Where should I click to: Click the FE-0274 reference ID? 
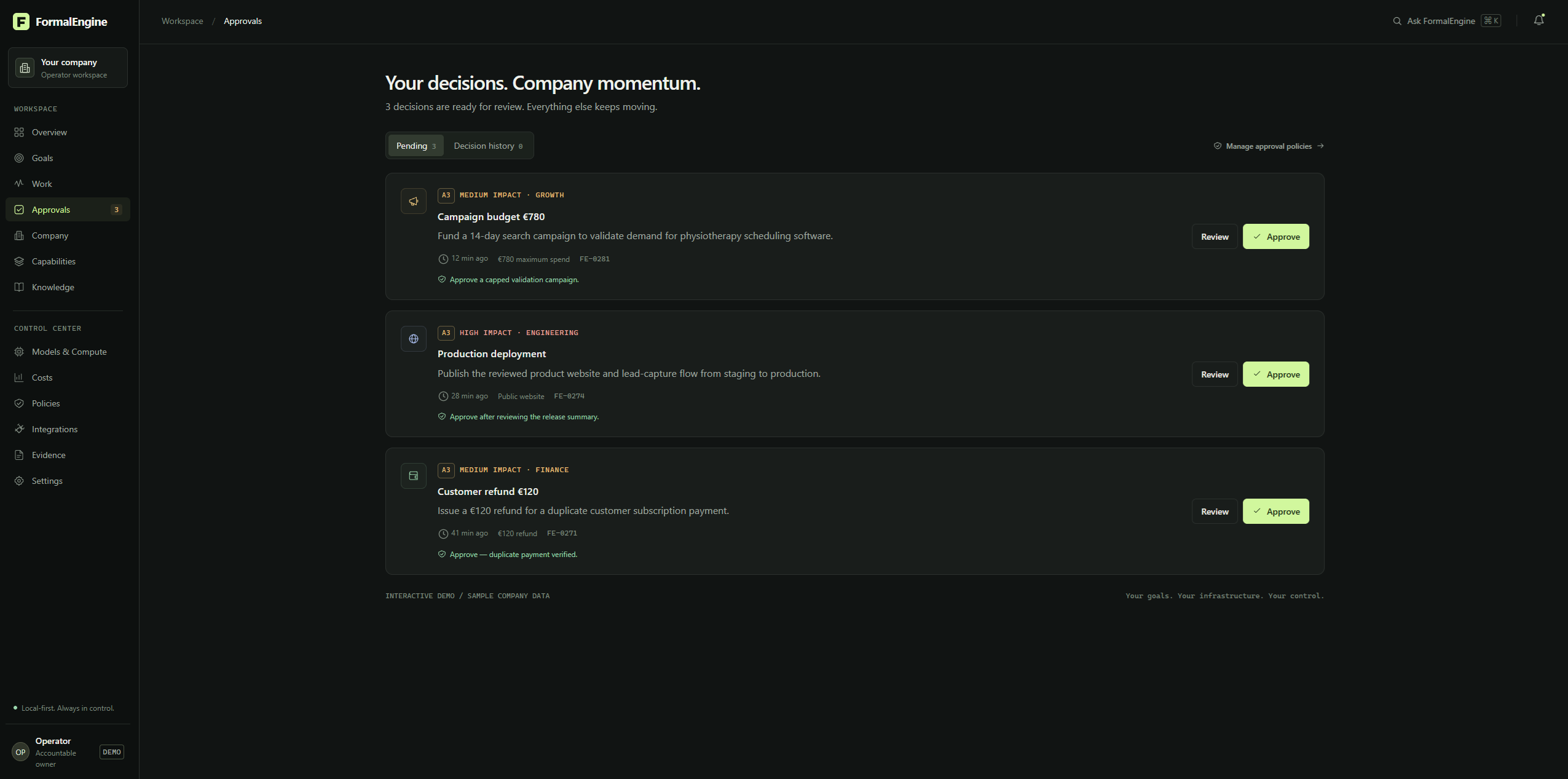[x=569, y=396]
